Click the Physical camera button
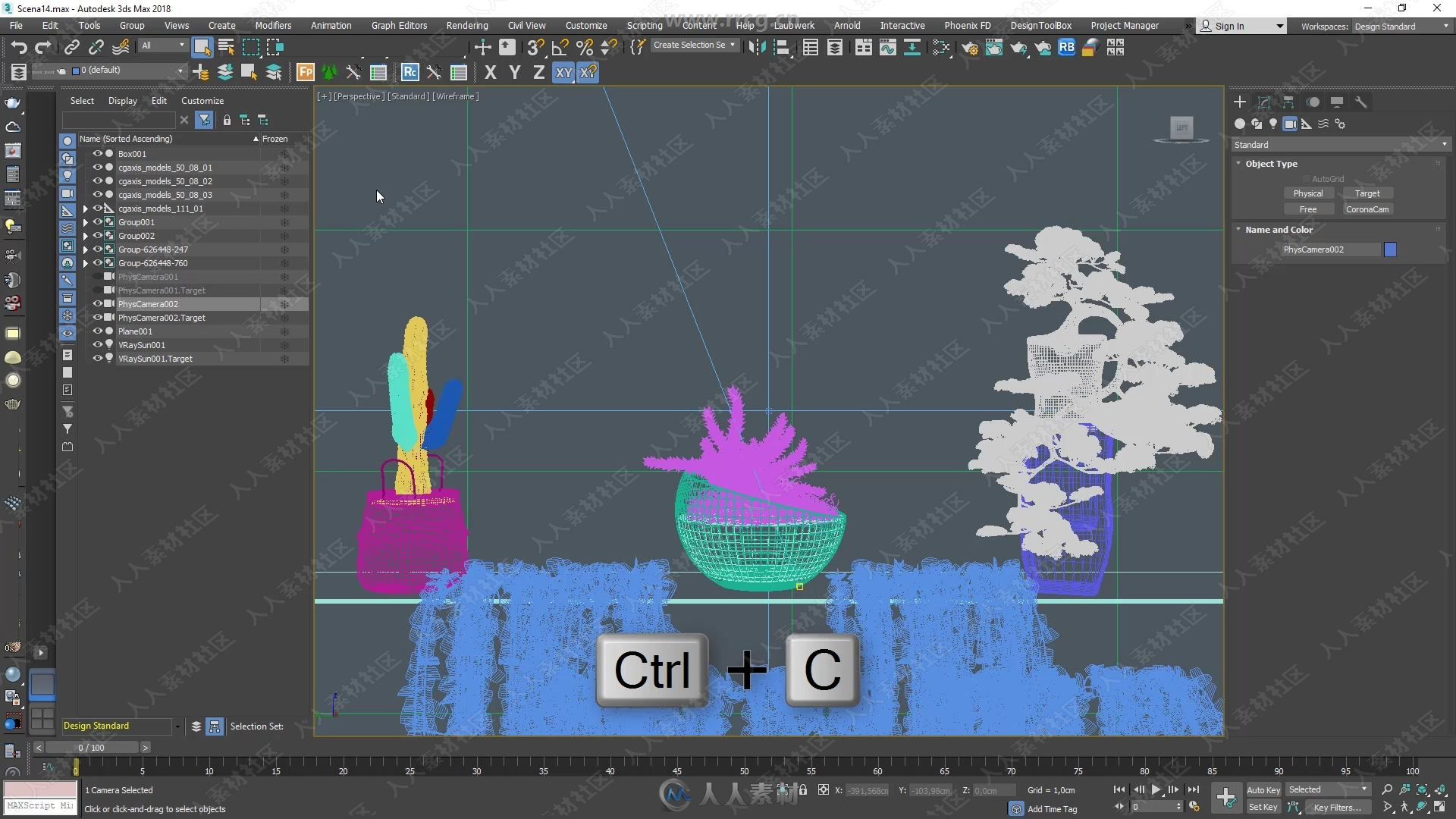 point(1306,192)
